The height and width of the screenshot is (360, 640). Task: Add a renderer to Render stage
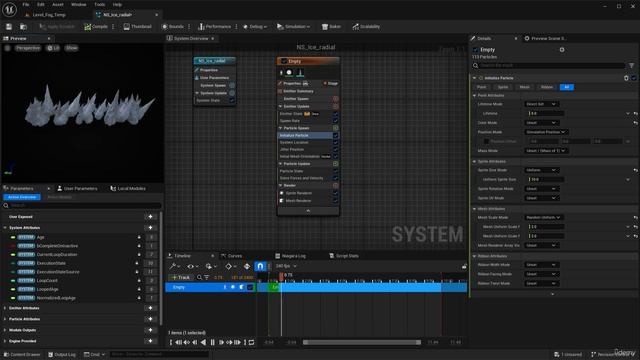[x=336, y=185]
